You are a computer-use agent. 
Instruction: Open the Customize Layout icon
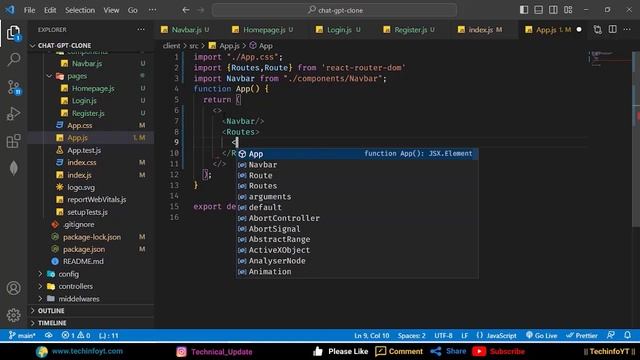click(x=568, y=10)
